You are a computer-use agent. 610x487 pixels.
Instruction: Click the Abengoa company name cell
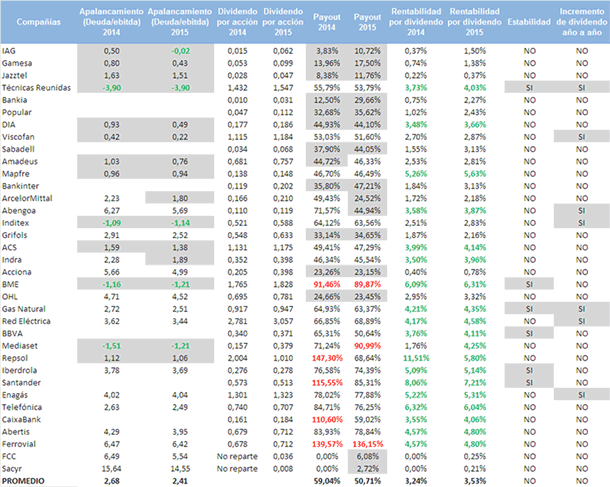tap(19, 211)
